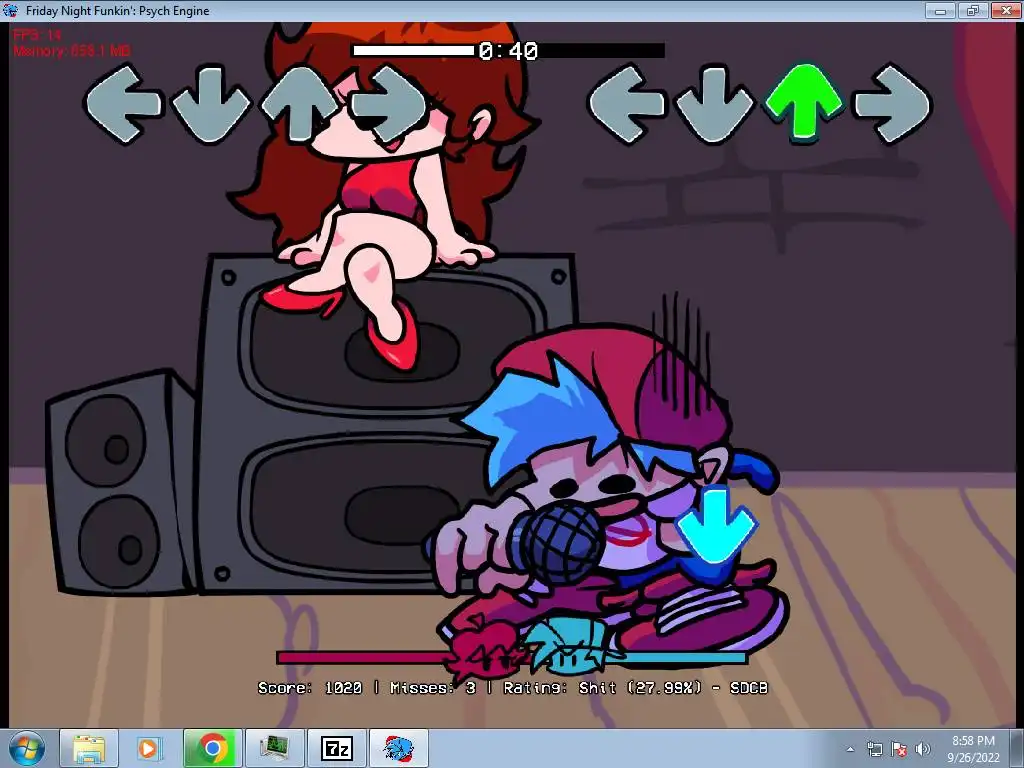1024x768 pixels.
Task: Click the volume speaker tray icon
Action: 923,749
